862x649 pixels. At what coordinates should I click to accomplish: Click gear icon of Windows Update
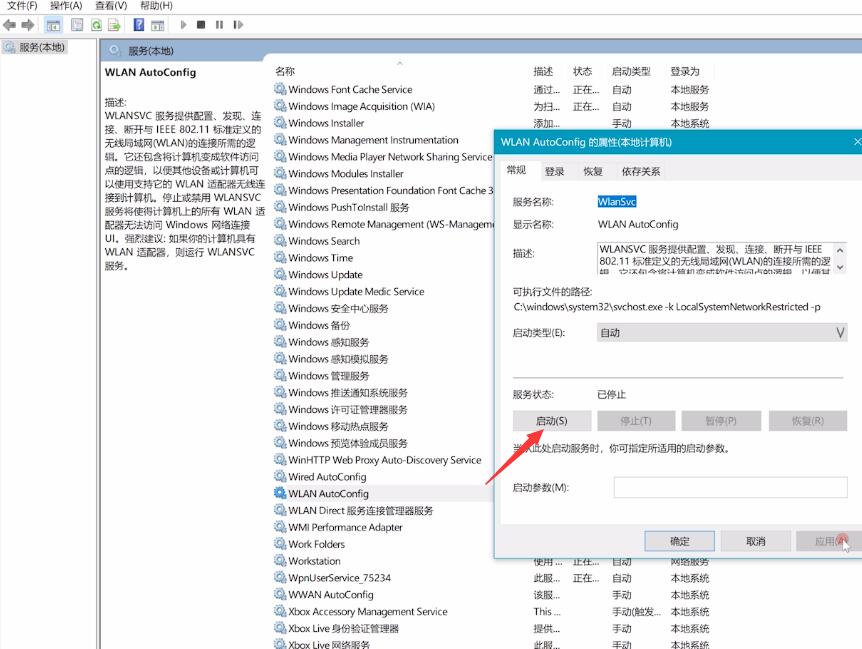pyautogui.click(x=280, y=274)
